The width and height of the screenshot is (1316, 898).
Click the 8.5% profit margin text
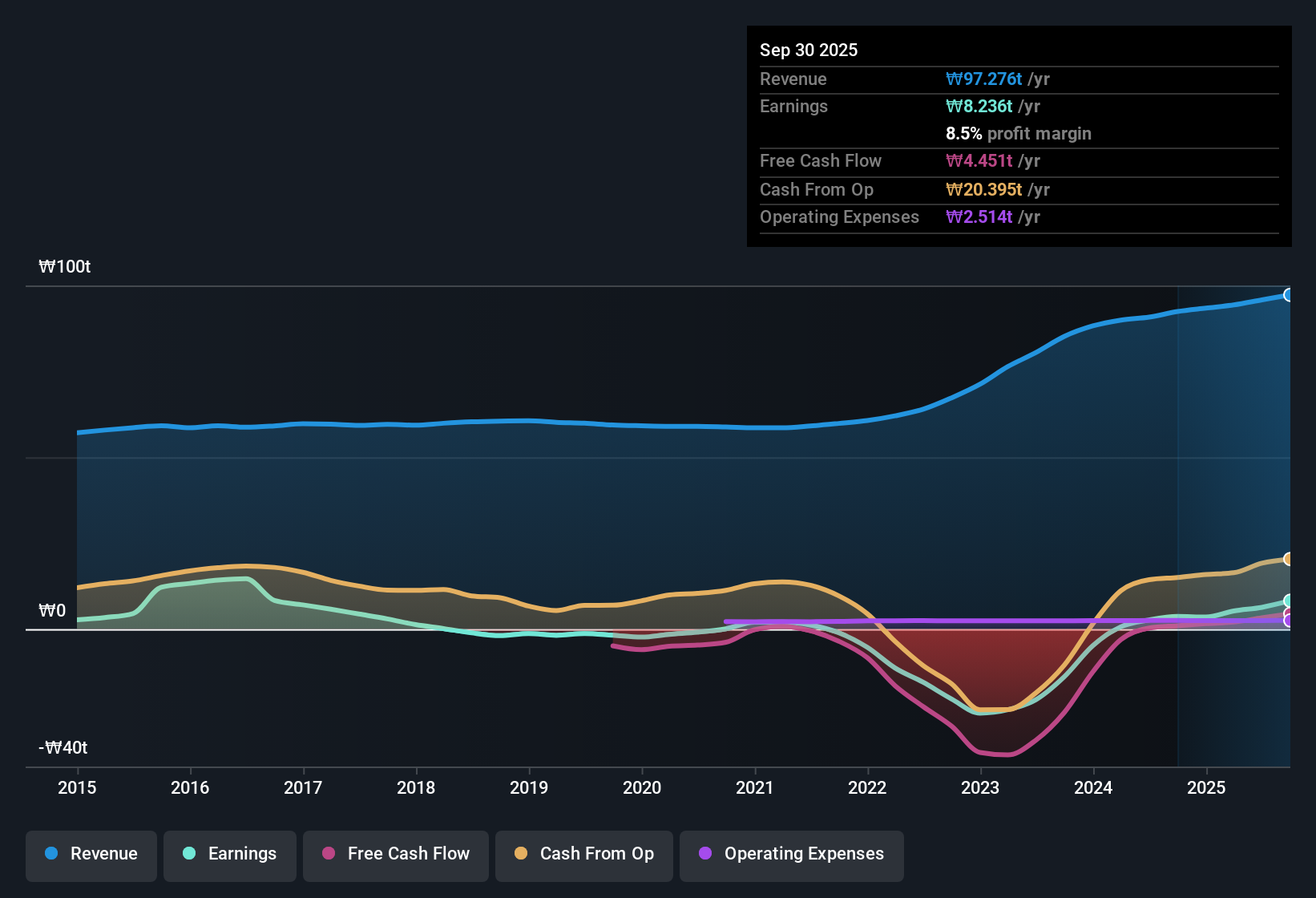pyautogui.click(x=1018, y=134)
